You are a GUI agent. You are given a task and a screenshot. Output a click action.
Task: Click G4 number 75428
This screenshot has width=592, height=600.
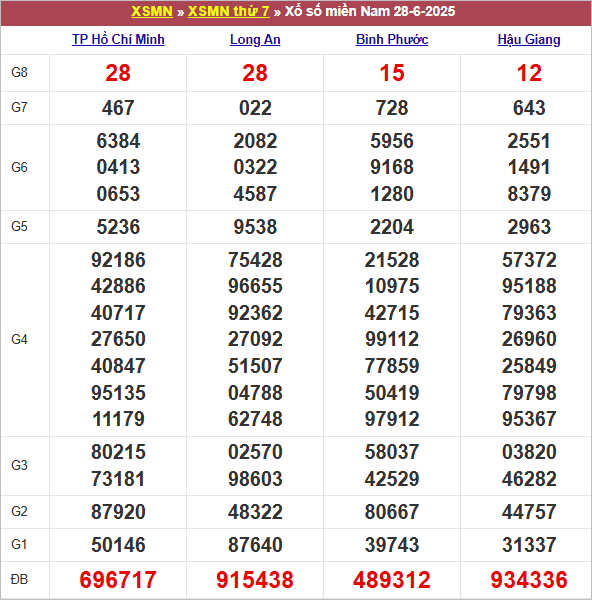coord(255,260)
